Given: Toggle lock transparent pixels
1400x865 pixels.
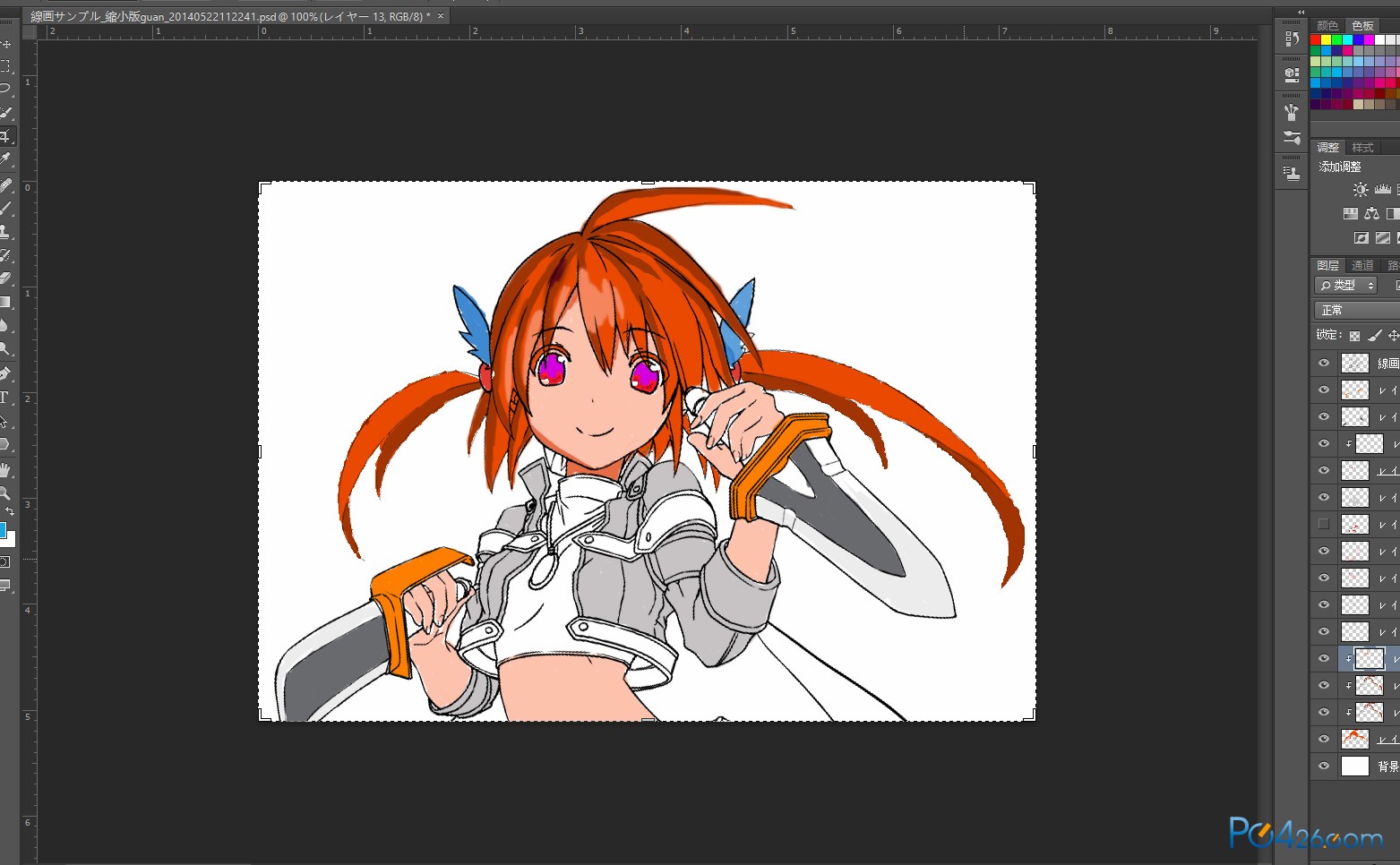Looking at the screenshot, I should pos(1354,336).
